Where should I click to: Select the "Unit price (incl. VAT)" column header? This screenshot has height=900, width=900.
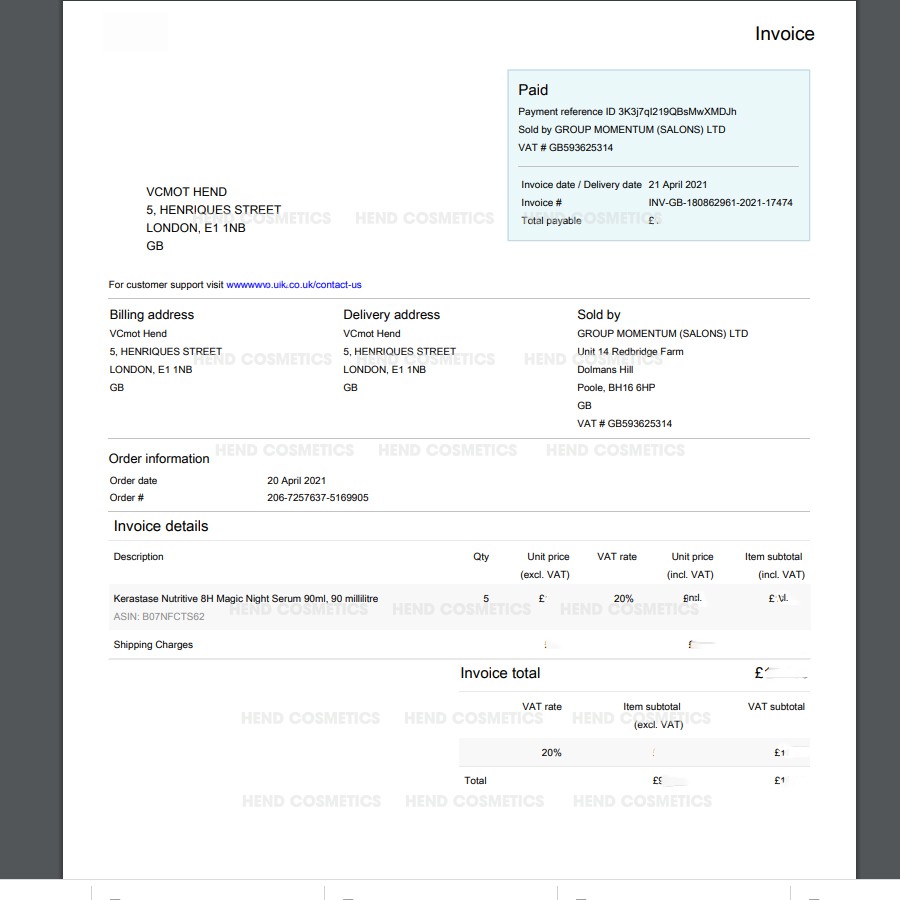690,565
